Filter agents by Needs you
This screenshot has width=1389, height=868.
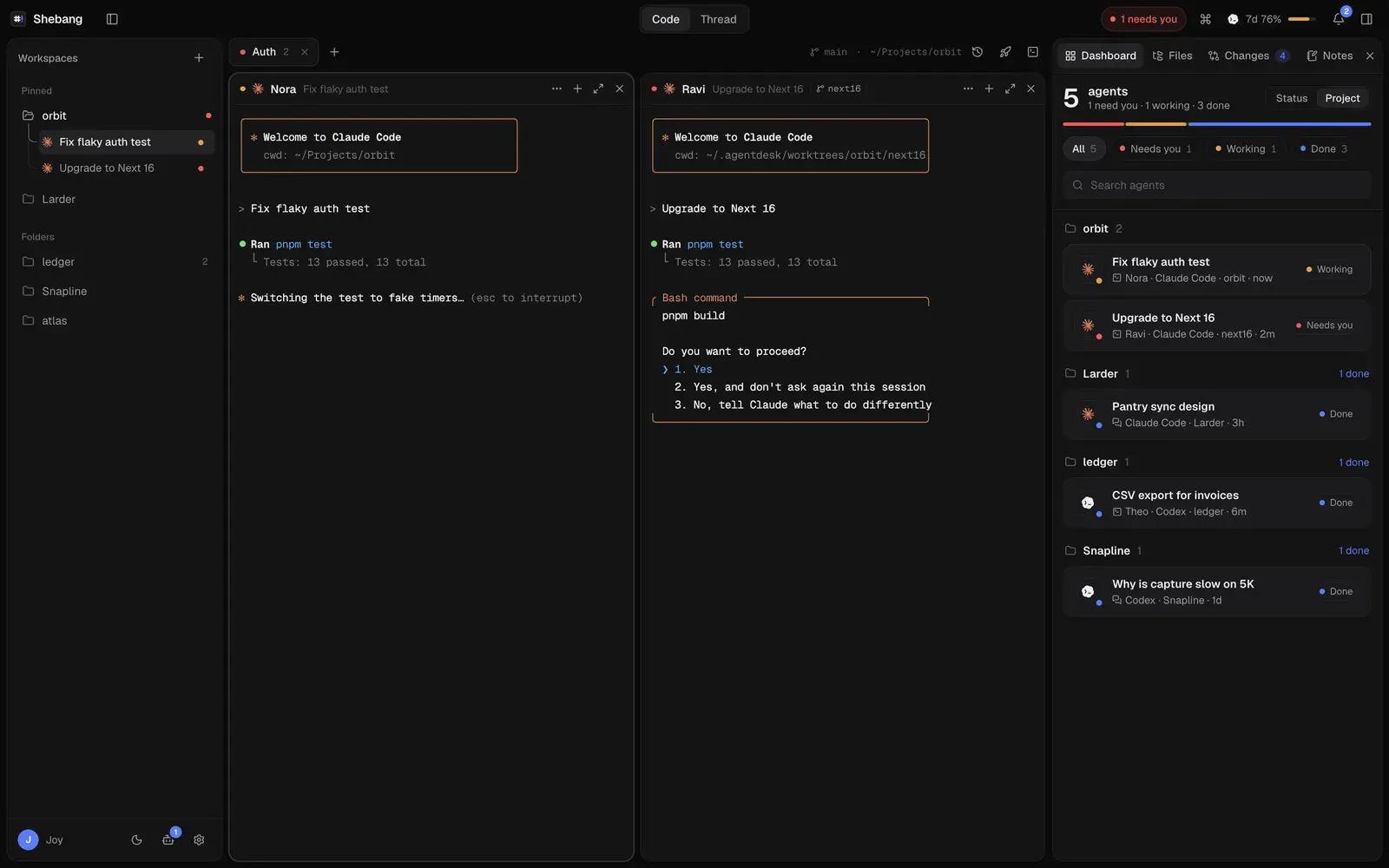[1155, 149]
